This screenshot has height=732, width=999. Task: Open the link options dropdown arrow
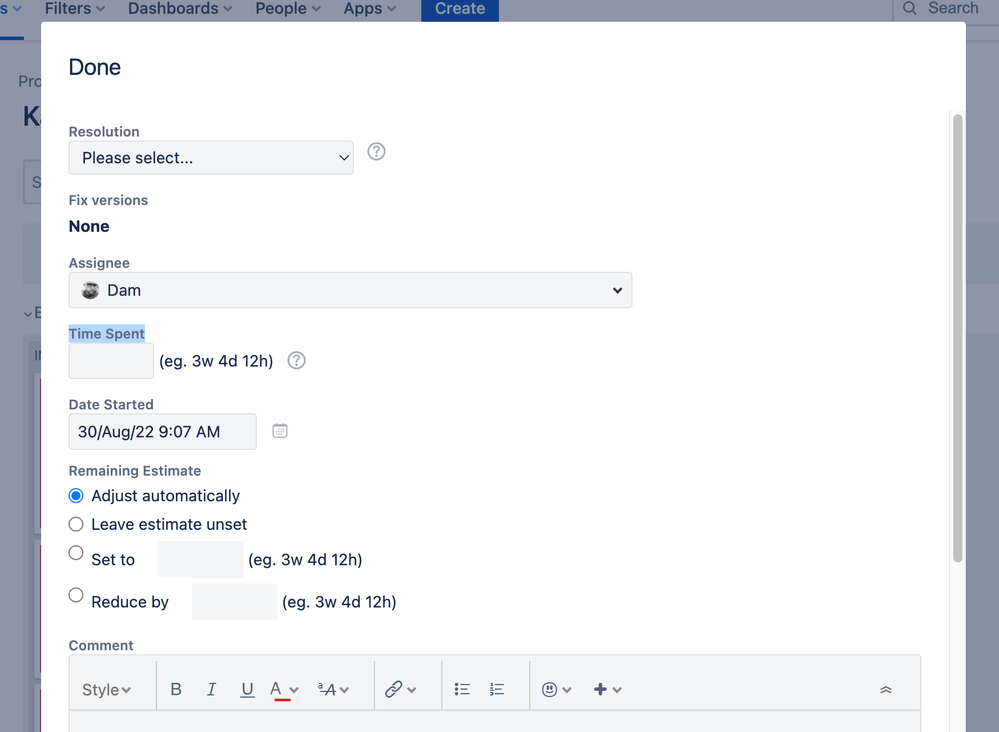(412, 690)
